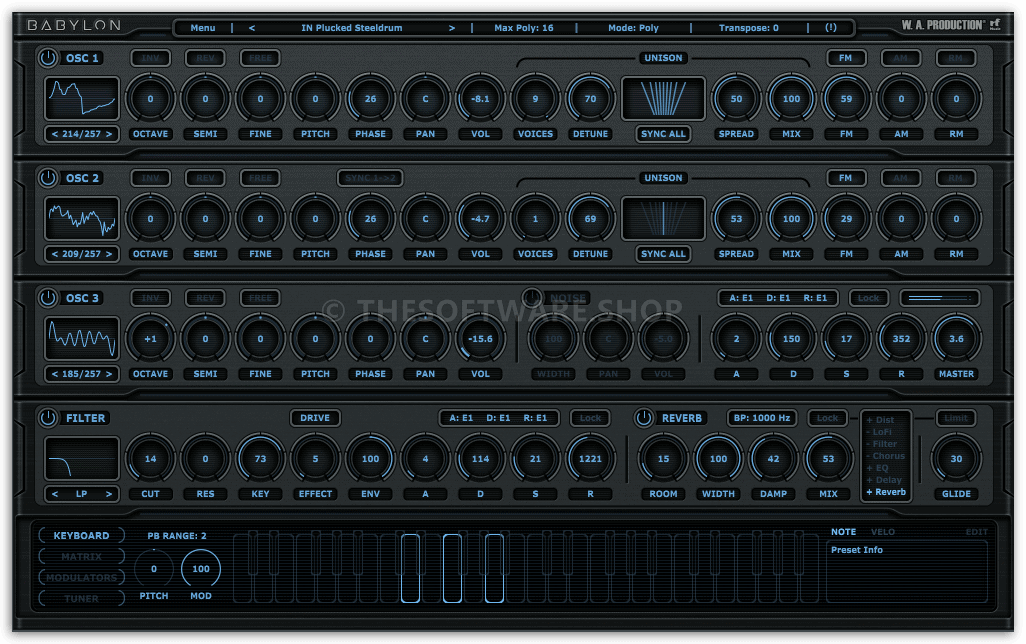This screenshot has height=644, width=1026.
Task: Click the OSC 3 velocity slider bar
Action: pyautogui.click(x=940, y=298)
